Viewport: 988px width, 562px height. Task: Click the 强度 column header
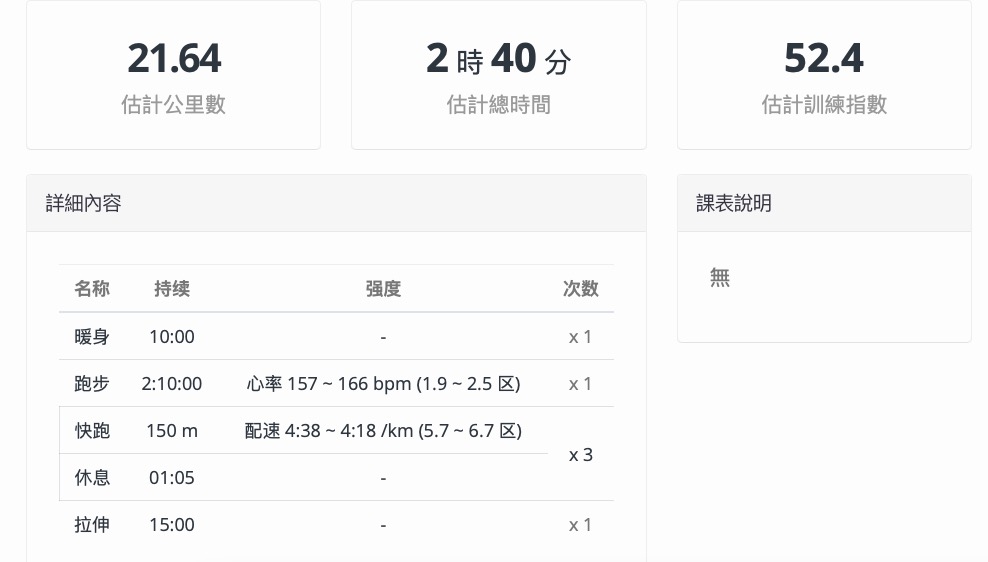(x=383, y=289)
